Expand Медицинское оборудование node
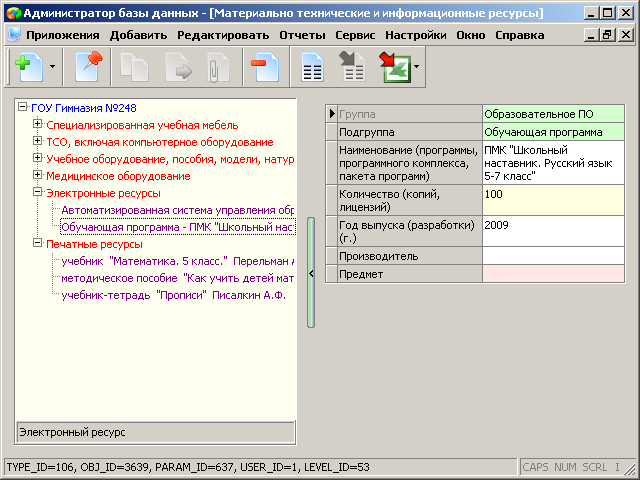The image size is (640, 480). tap(38, 175)
